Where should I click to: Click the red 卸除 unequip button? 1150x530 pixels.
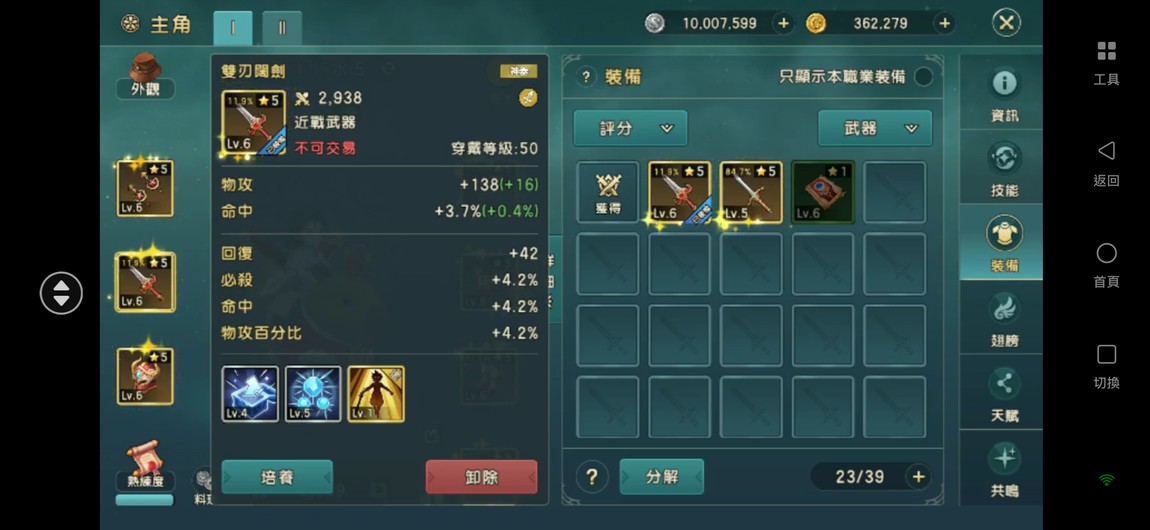coord(481,477)
